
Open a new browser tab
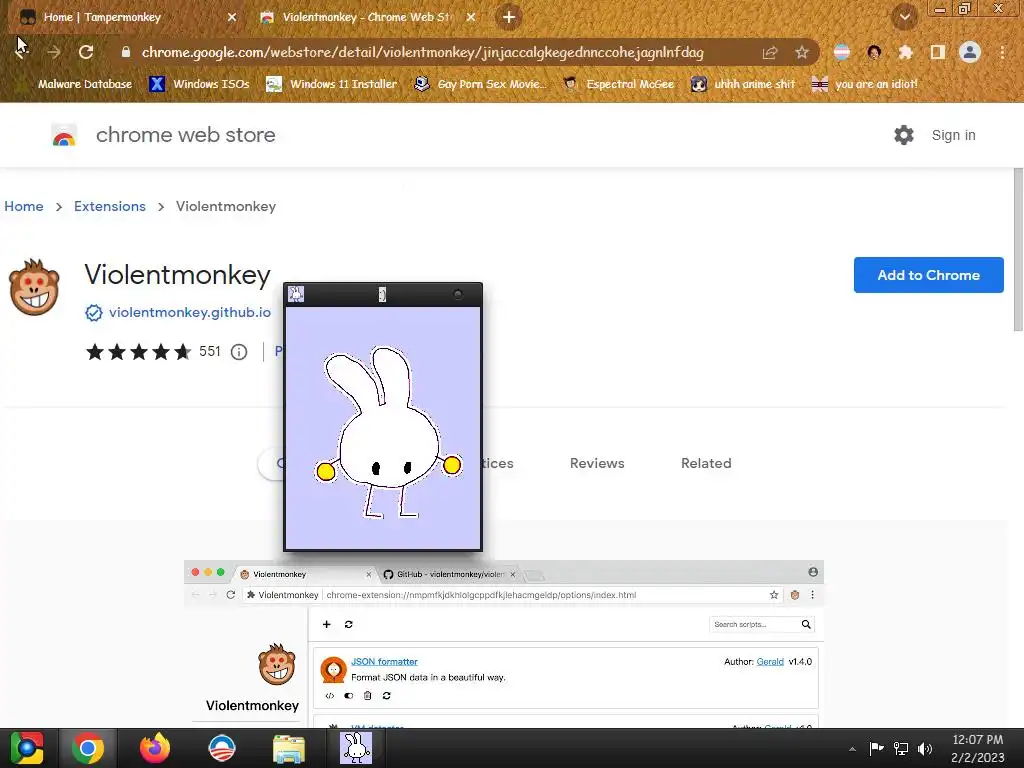point(509,18)
